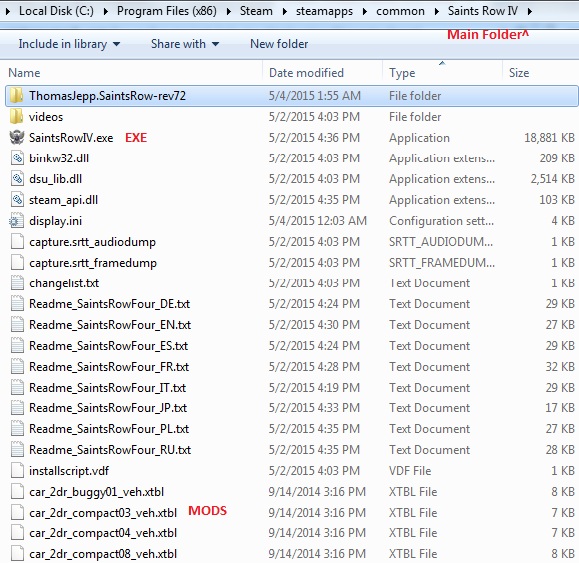
Task: Click the steamapps breadcrumb segment
Action: (x=324, y=11)
